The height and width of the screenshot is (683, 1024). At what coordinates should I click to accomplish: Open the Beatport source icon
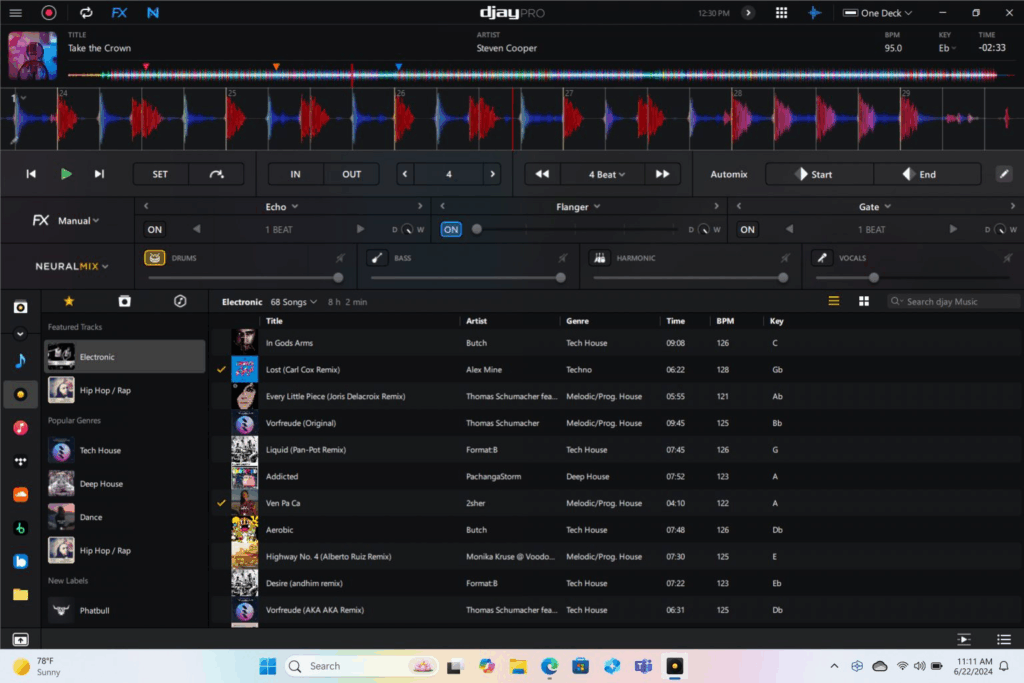click(20, 528)
